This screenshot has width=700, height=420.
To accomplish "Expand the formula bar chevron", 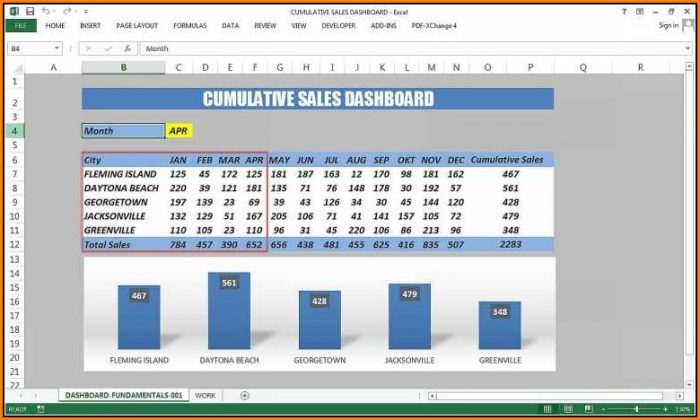I will click(x=689, y=48).
